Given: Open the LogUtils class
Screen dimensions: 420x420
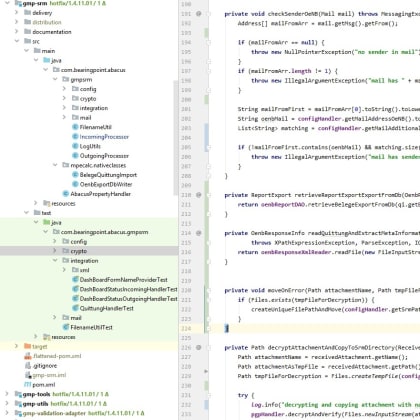Looking at the screenshot, I should 90,146.
